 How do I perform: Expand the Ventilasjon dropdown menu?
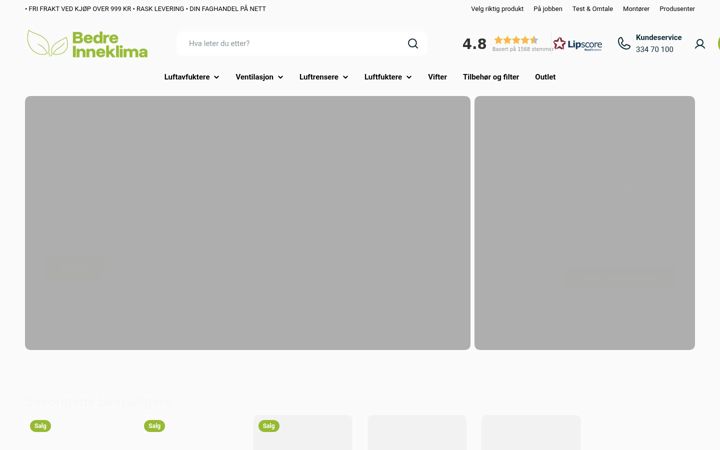(x=259, y=77)
